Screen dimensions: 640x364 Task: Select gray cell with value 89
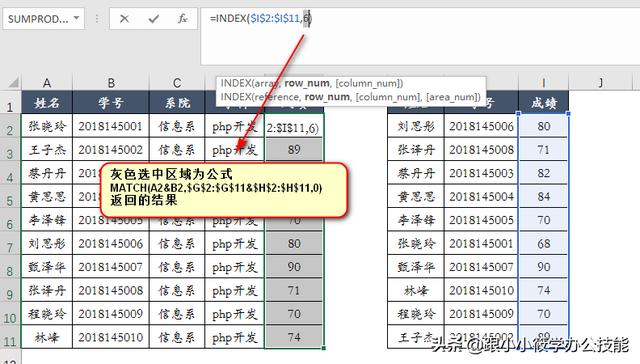click(x=294, y=150)
